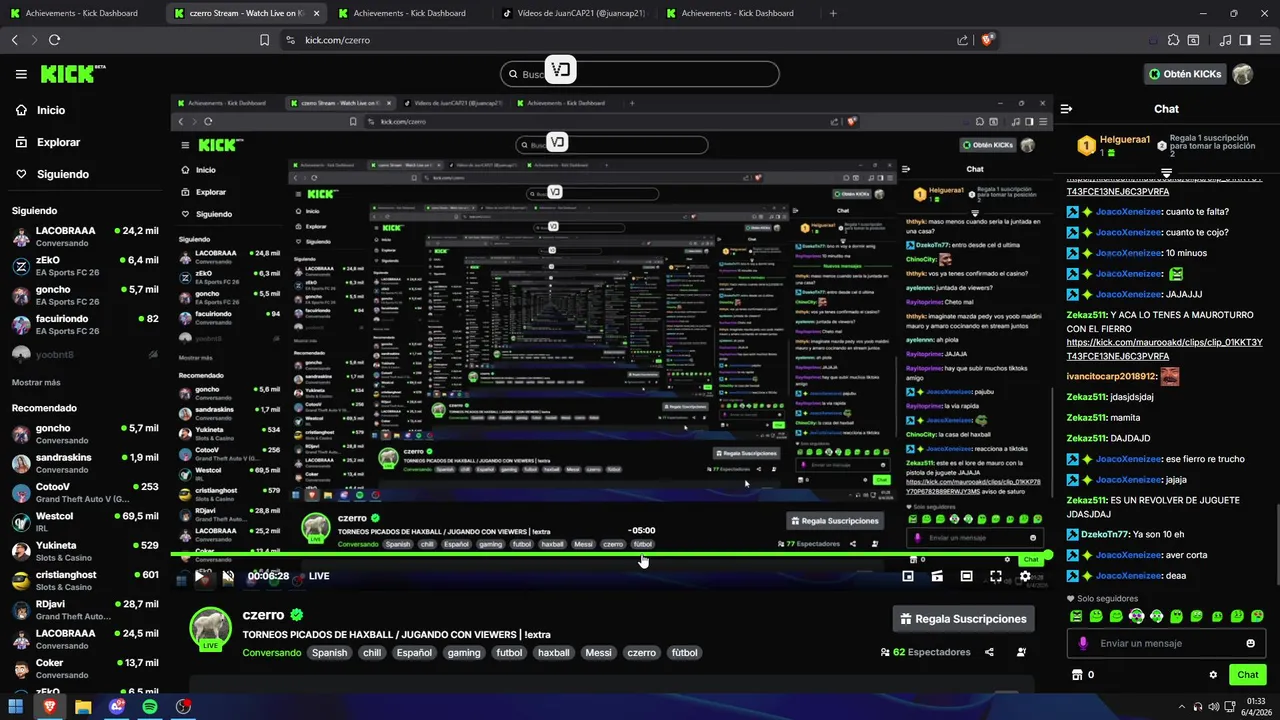The image size is (1280, 720).
Task: Collapse the chat panel arrow icon
Action: [1066, 109]
